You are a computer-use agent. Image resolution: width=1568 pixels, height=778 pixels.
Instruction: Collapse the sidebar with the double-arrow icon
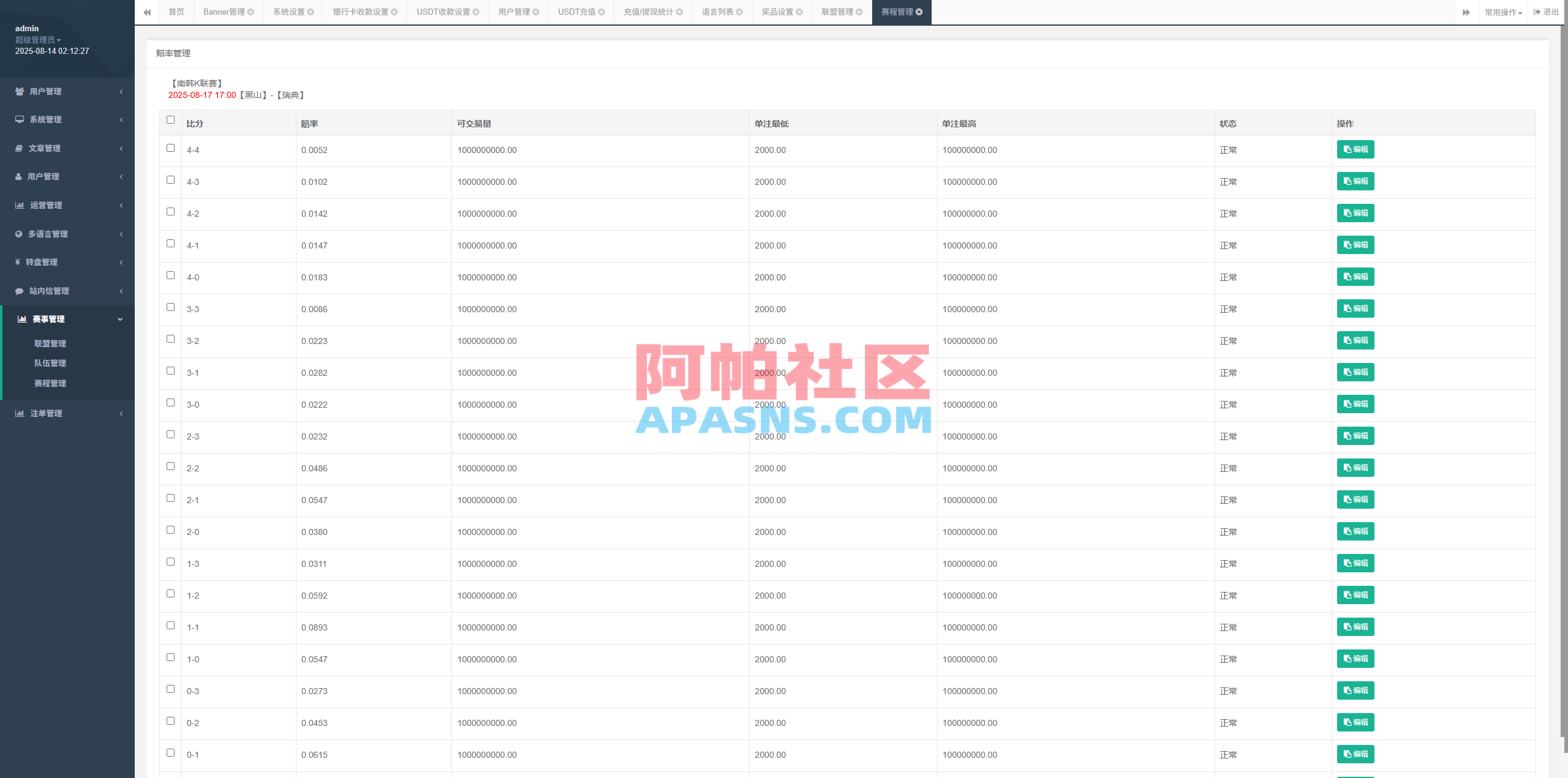pos(147,12)
